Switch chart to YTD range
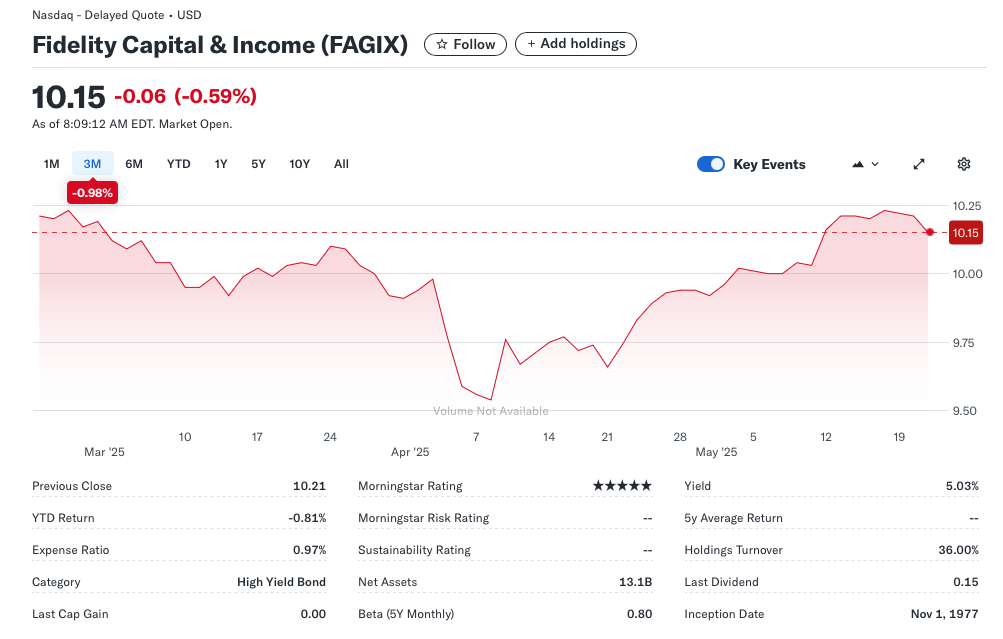The width and height of the screenshot is (1003, 639). (178, 164)
